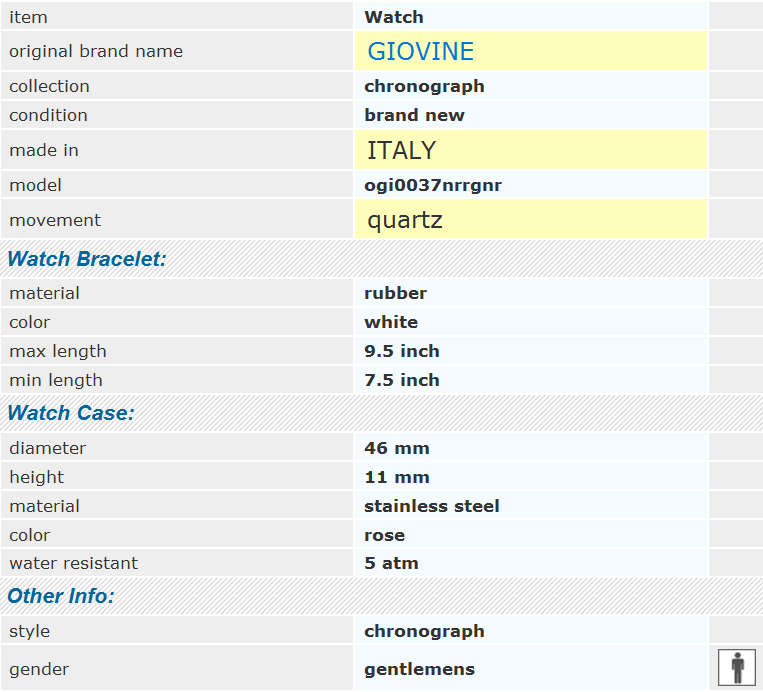763x692 pixels.
Task: Click the chronograph collection value
Action: click(424, 87)
